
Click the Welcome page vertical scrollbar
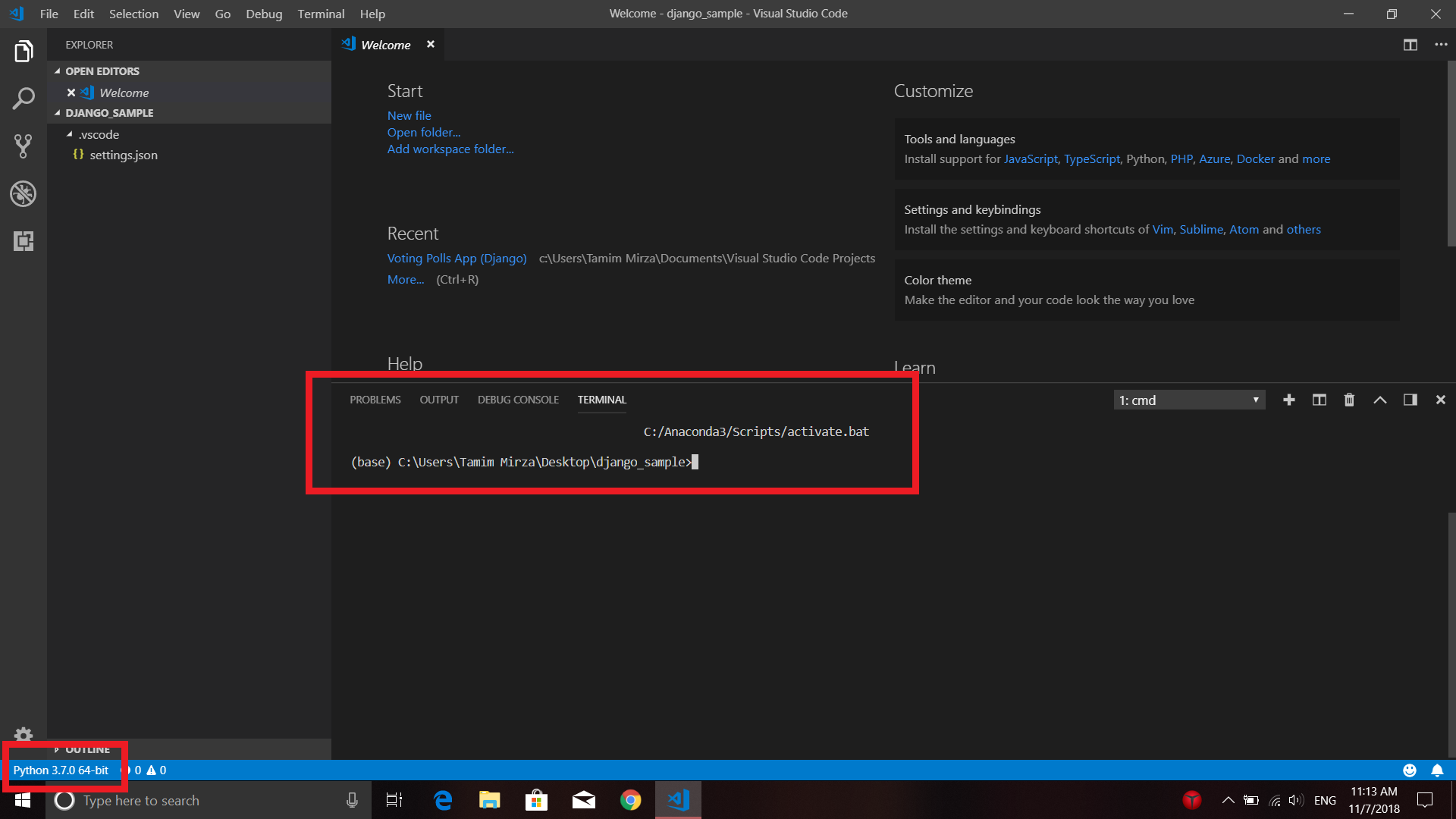(1451, 154)
